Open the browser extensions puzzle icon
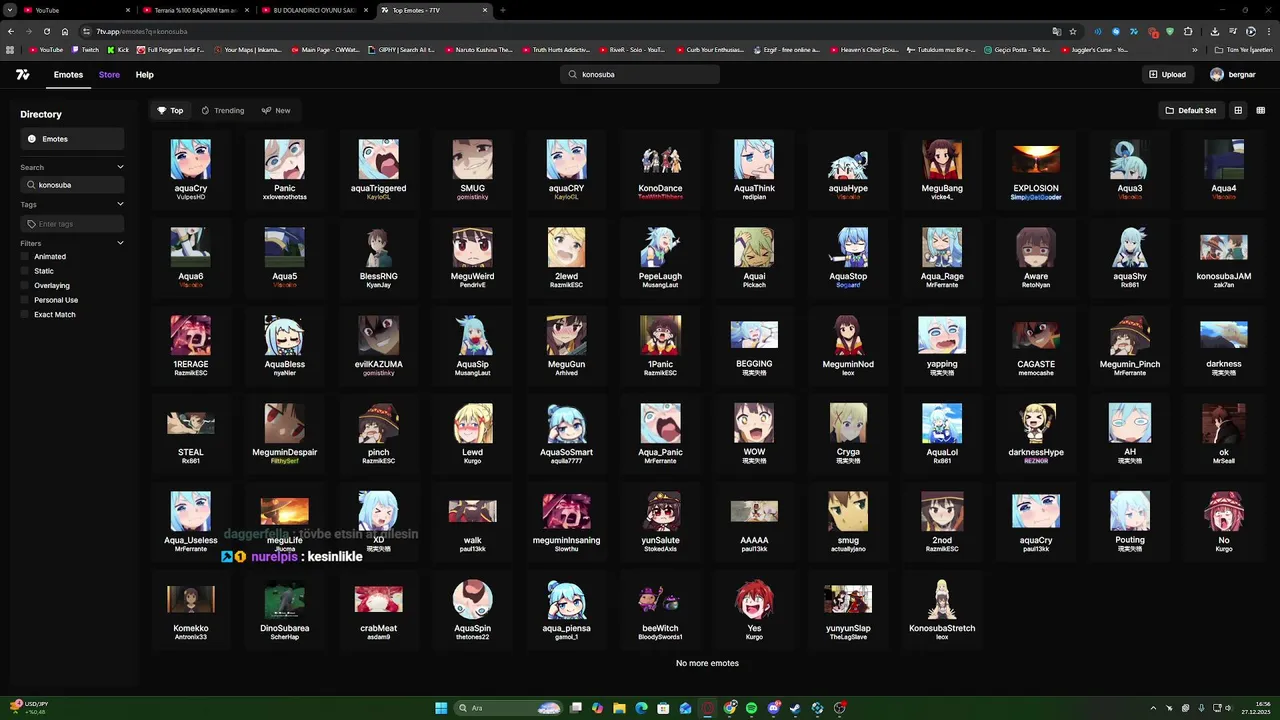 tap(1188, 31)
